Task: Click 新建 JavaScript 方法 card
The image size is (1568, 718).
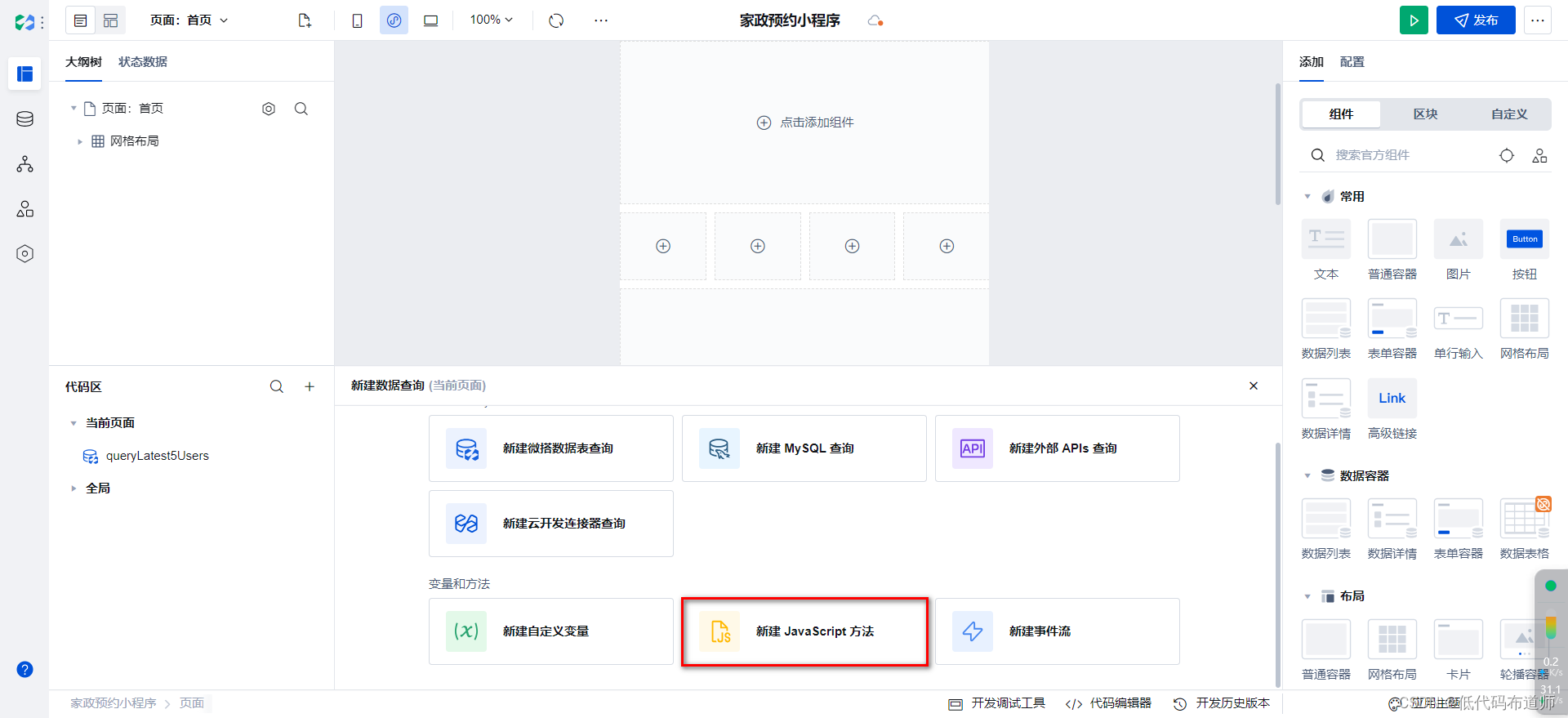Action: coord(804,631)
